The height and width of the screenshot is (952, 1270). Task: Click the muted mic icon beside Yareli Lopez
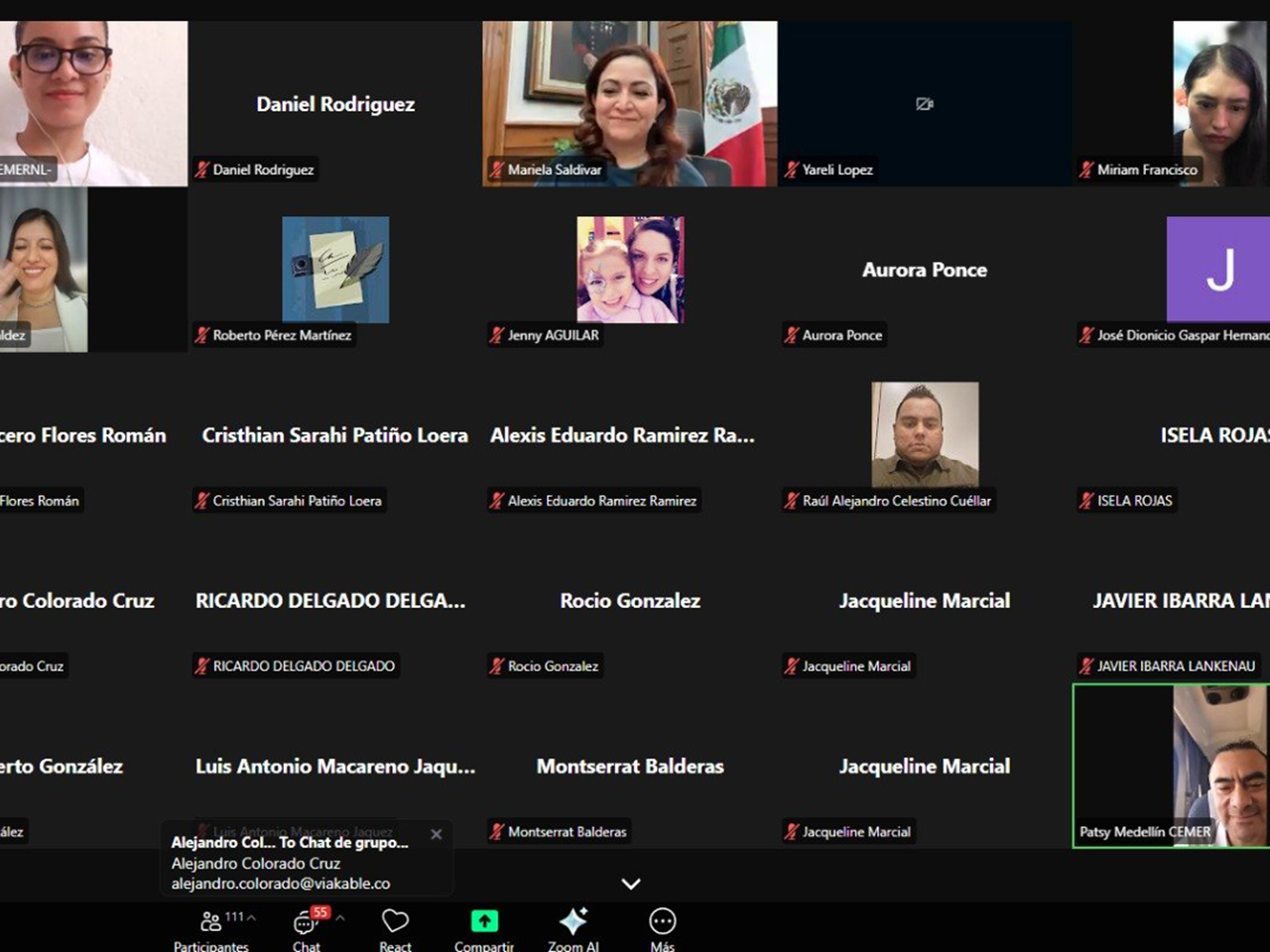792,170
